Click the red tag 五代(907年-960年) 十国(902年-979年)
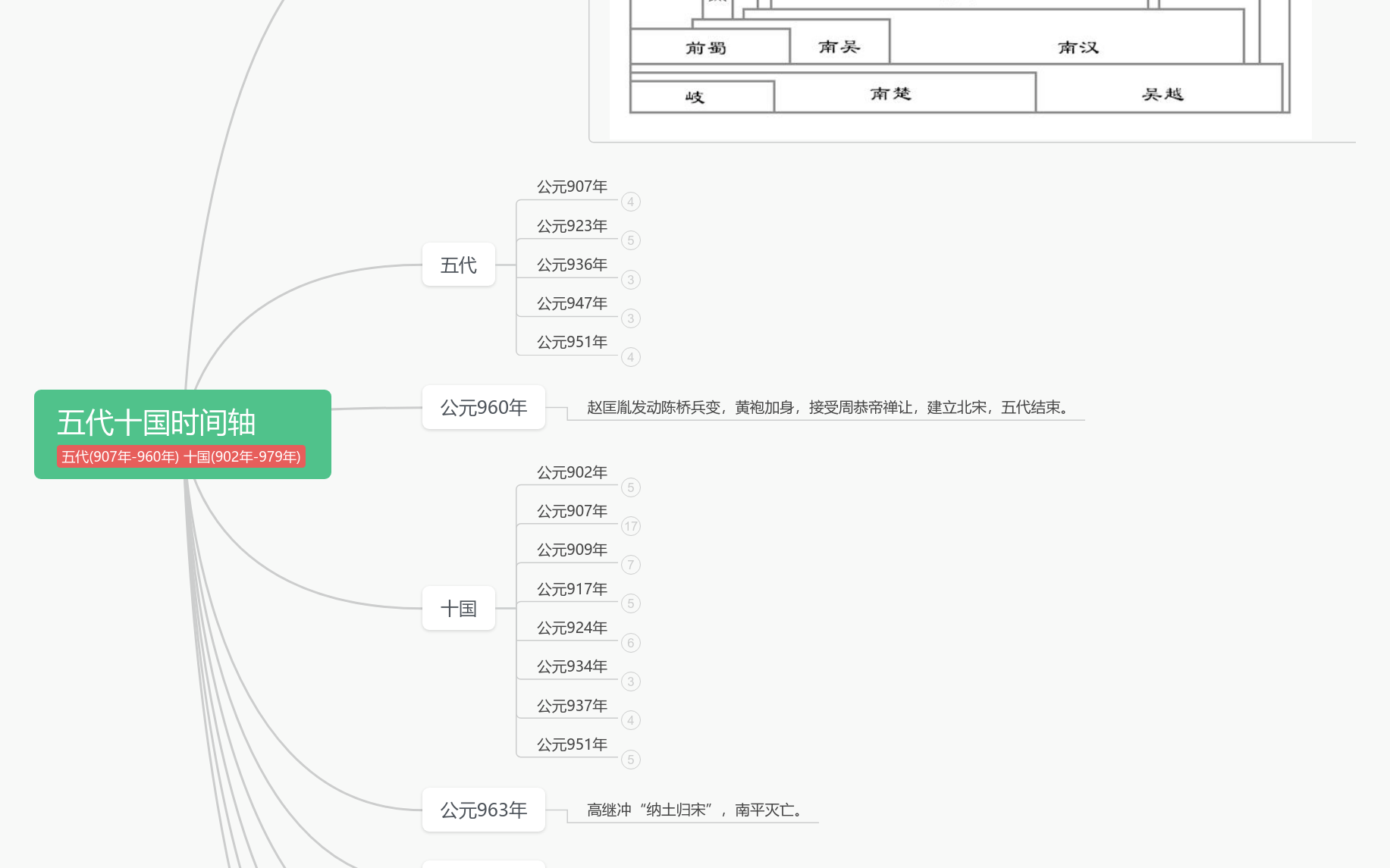1390x868 pixels. coord(181,456)
